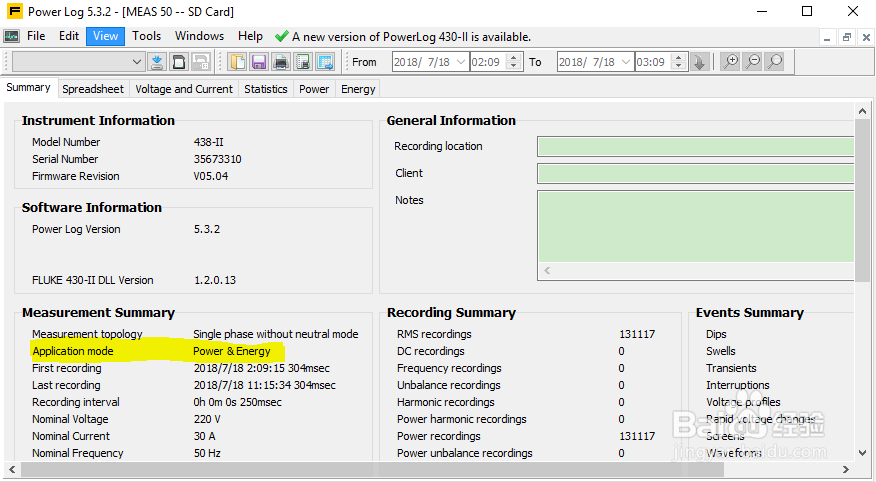
Task: Click the green checkmark update notice icon
Action: [282, 37]
